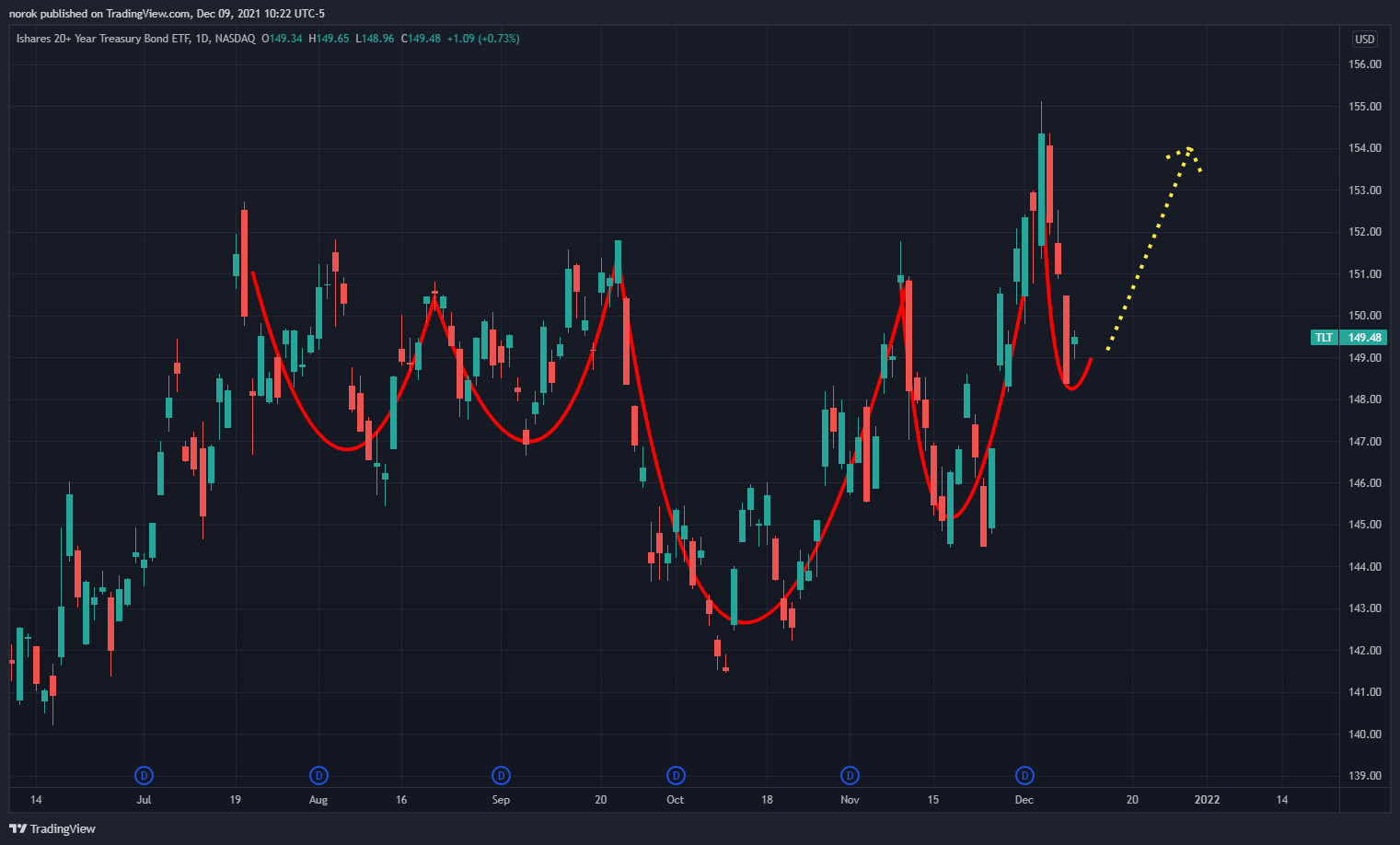Click the Jul label on time axis
This screenshot has height=845, width=1400.
(x=144, y=800)
